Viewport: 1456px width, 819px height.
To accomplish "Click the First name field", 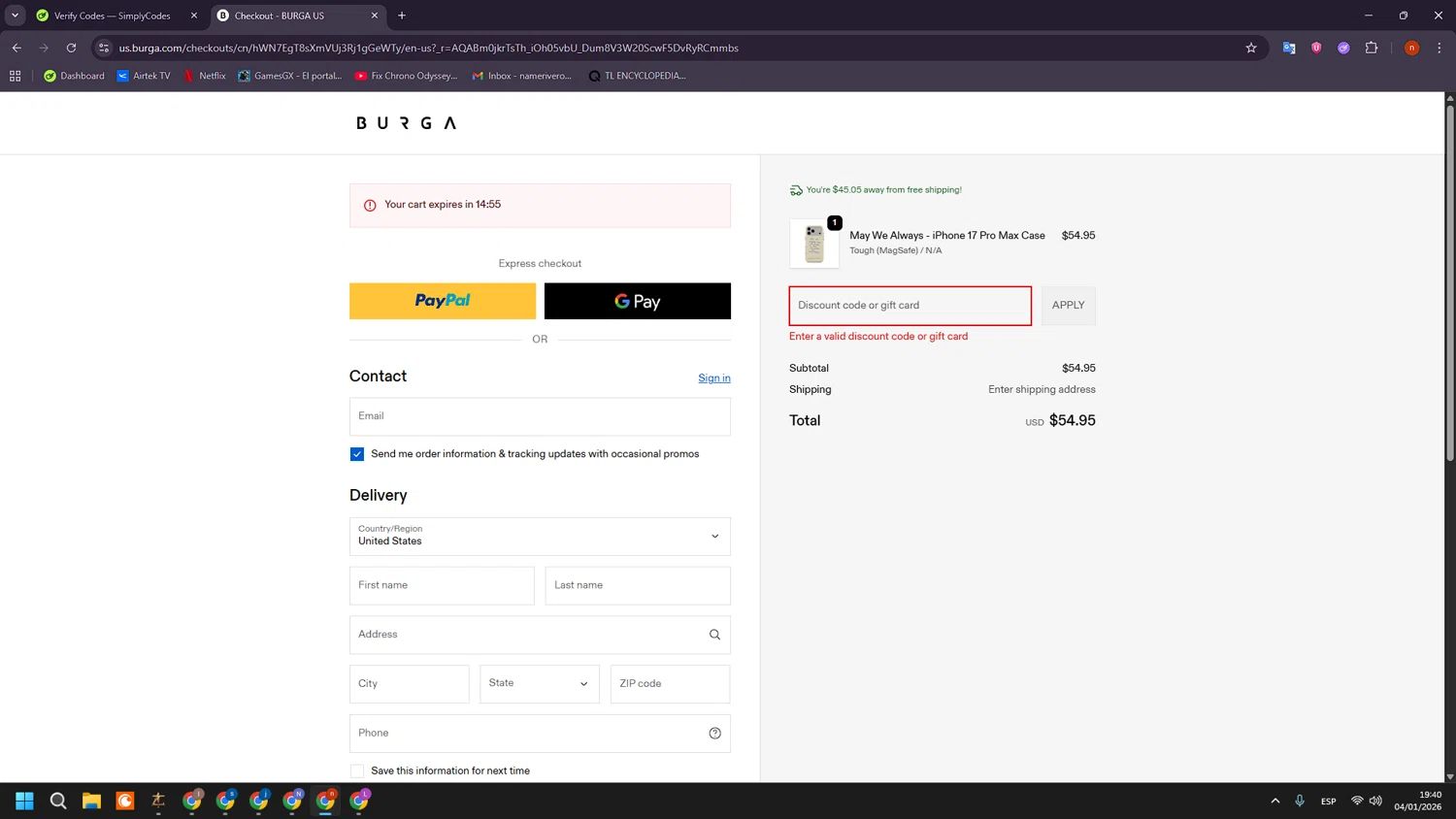I will pos(442,586).
